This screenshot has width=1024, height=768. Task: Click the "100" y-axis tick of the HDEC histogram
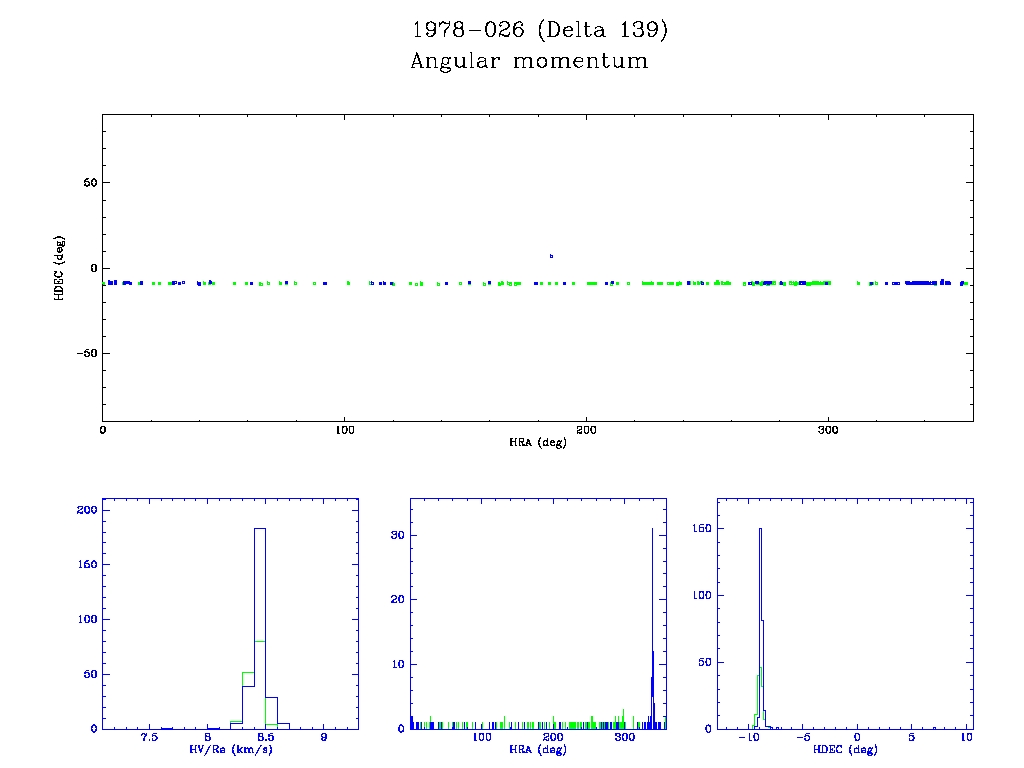(x=701, y=595)
